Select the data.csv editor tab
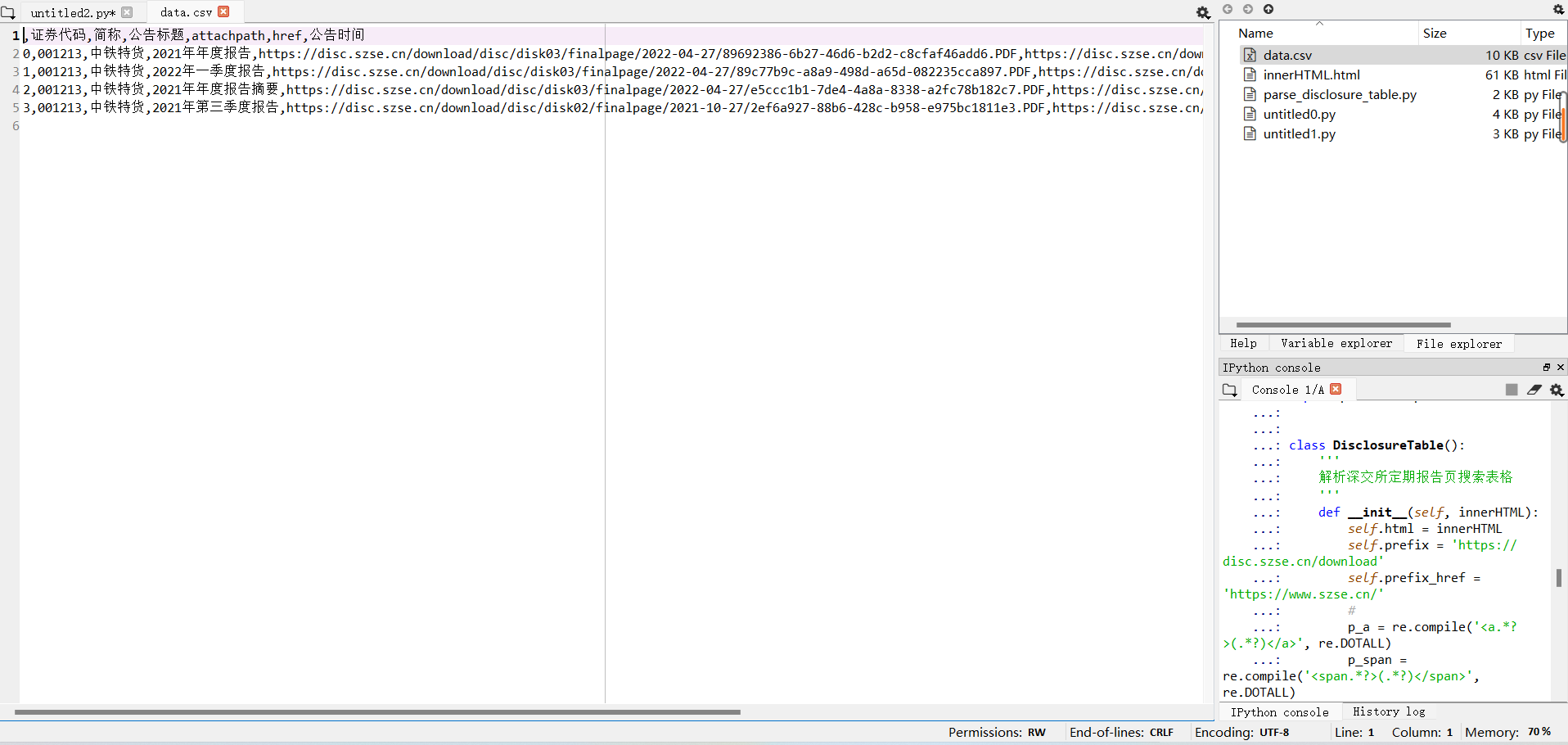The image size is (1568, 745). pyautogui.click(x=186, y=12)
